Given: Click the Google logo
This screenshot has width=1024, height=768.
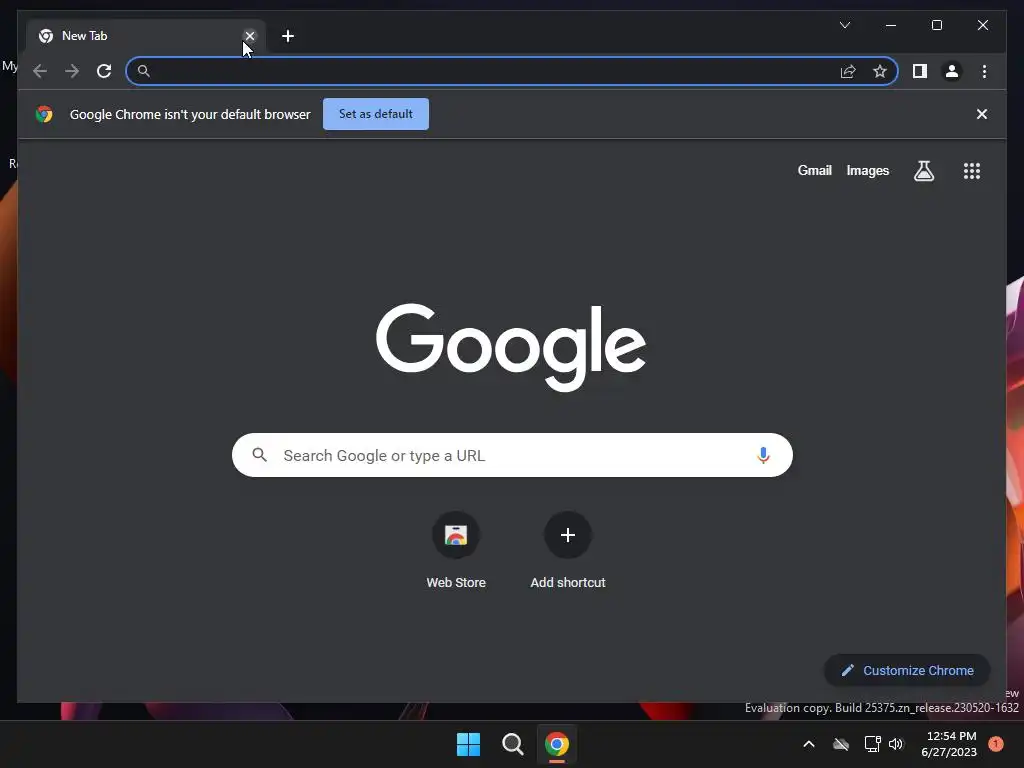Looking at the screenshot, I should click(x=511, y=346).
